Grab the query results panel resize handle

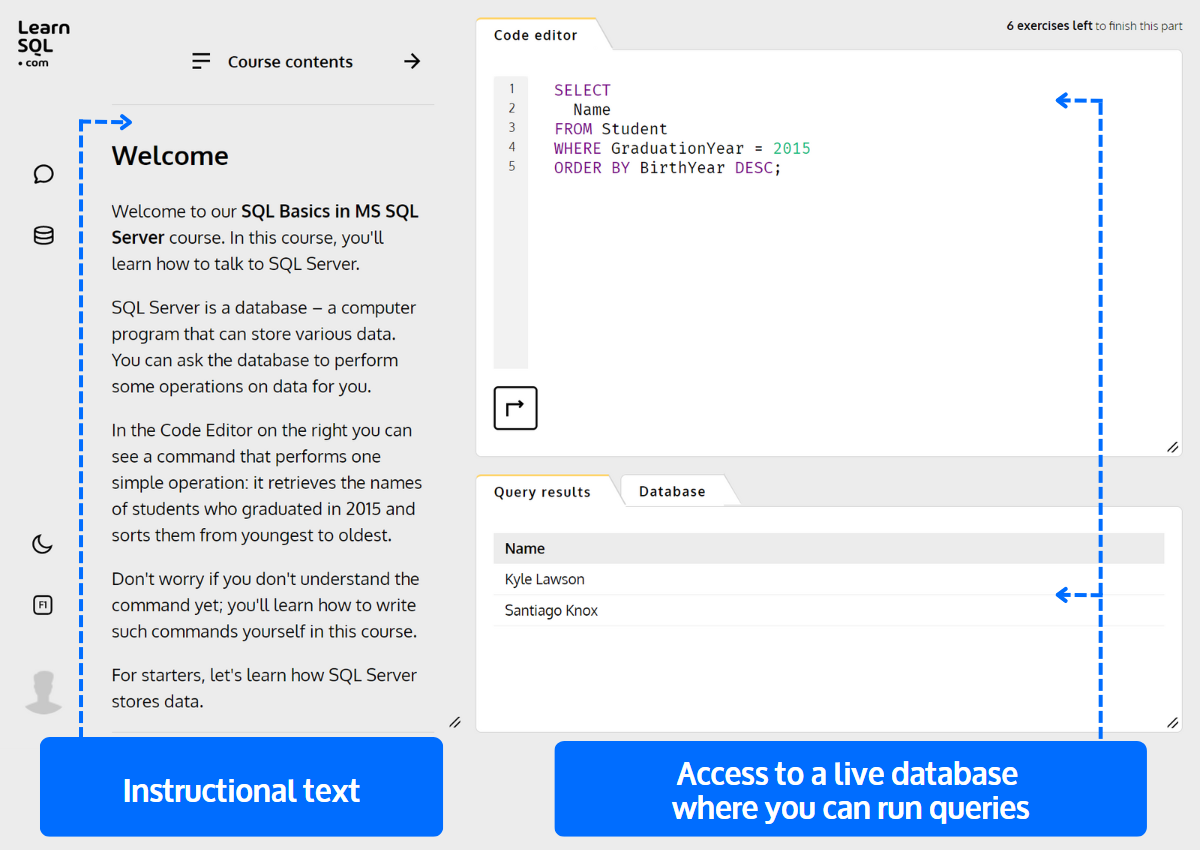[1172, 722]
